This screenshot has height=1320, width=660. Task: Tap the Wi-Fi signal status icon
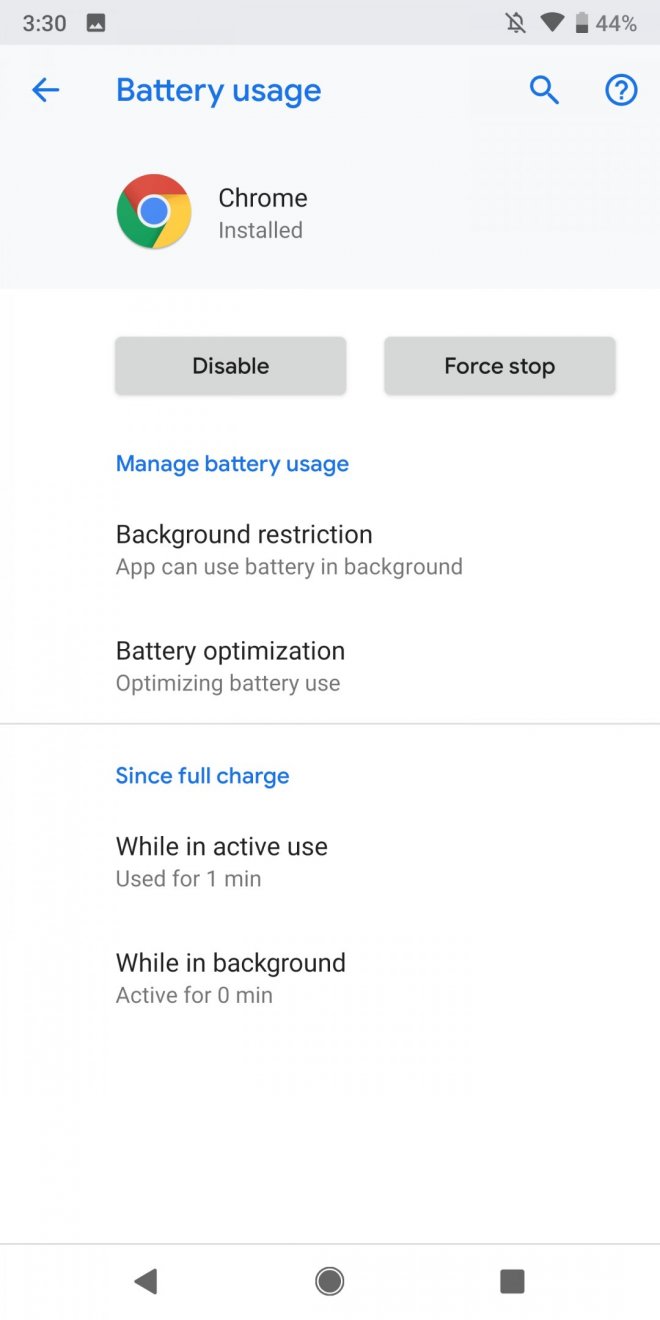pyautogui.click(x=551, y=23)
